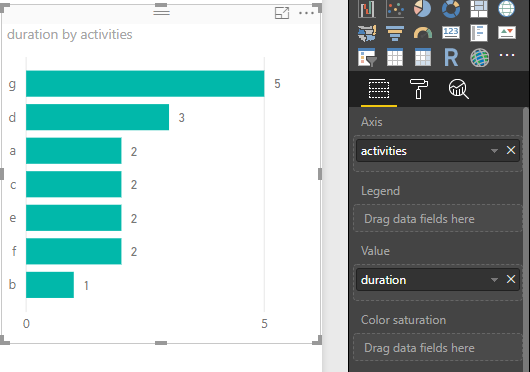Select the bar for activity c
530x372 pixels.
point(74,184)
